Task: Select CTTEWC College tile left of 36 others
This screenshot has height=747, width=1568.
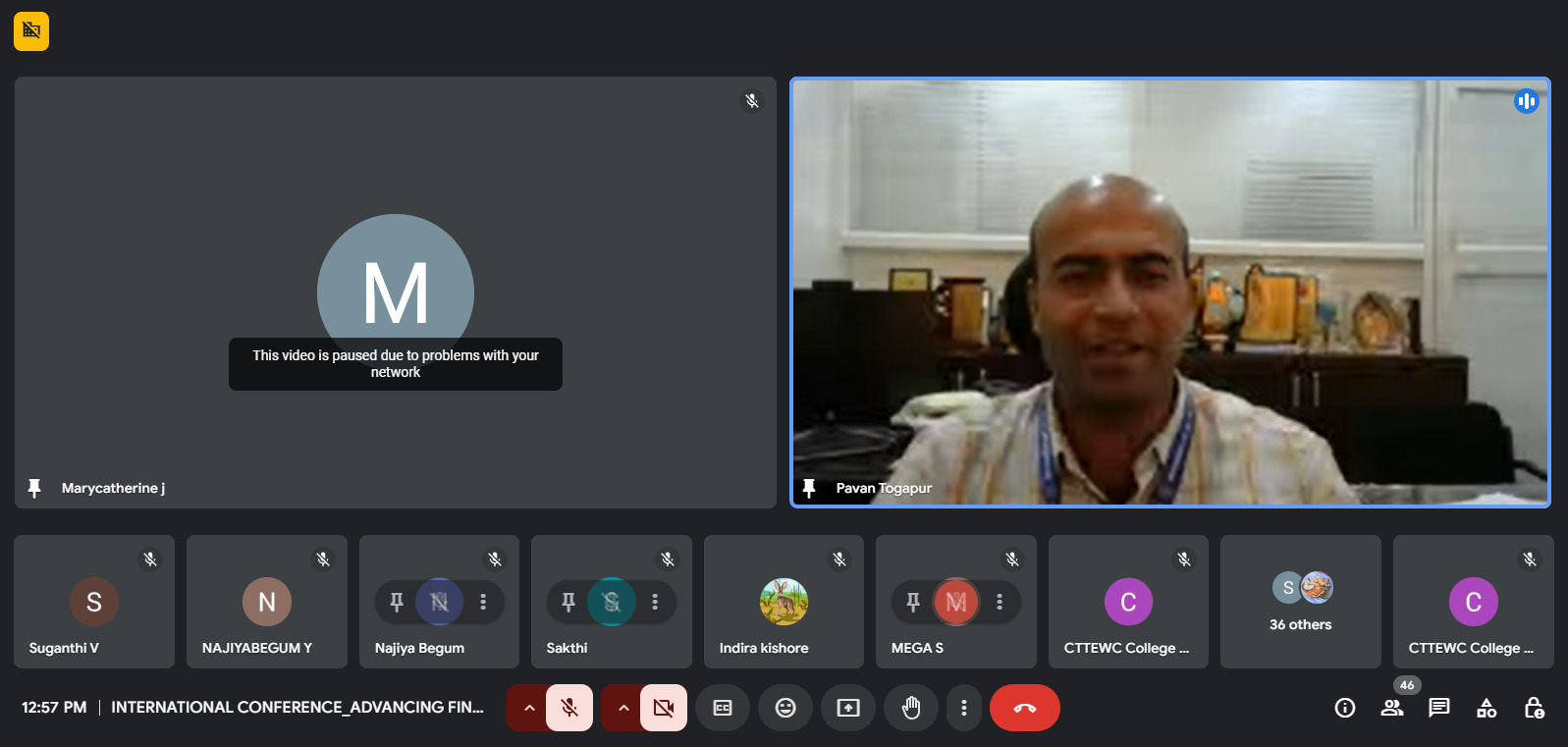Action: click(1128, 602)
